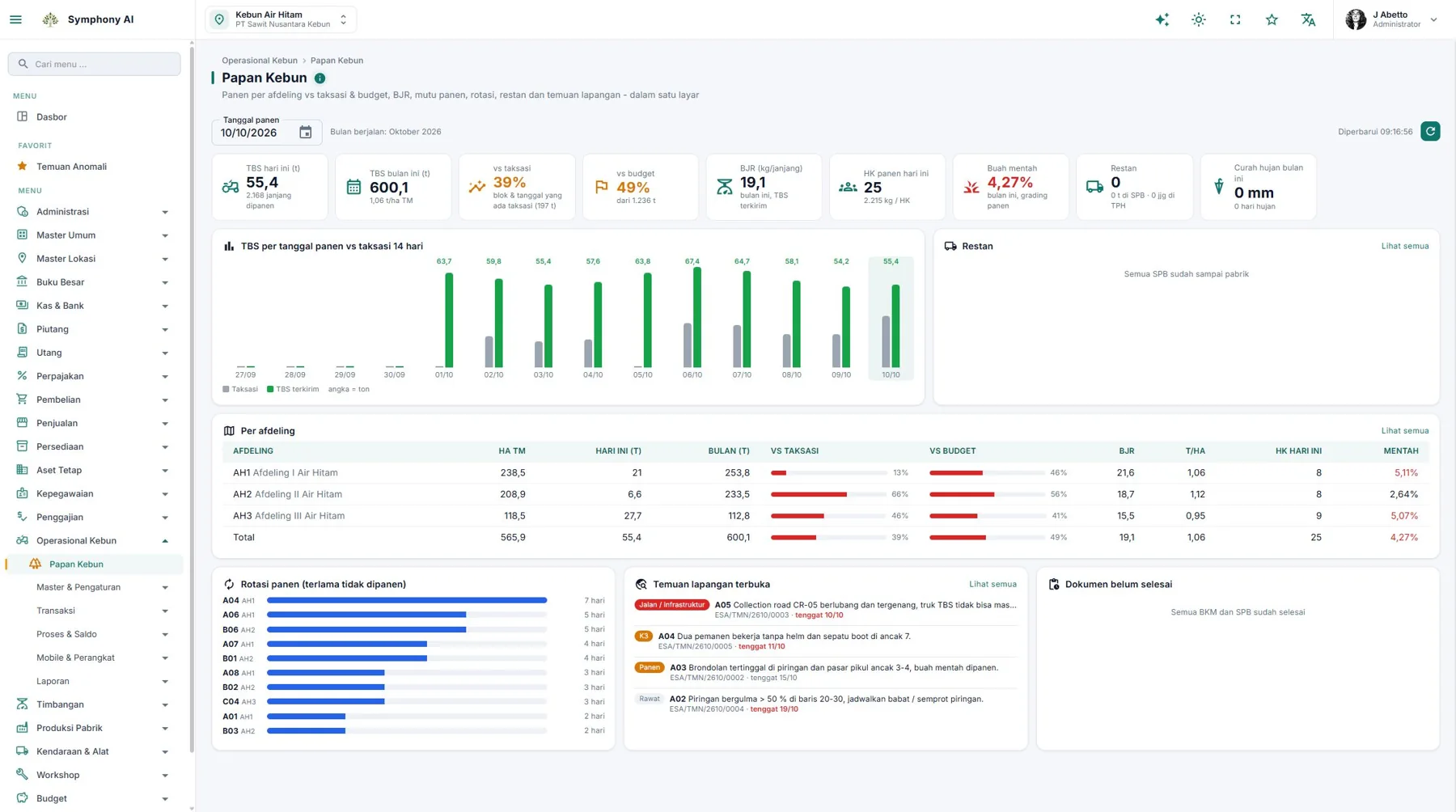Viewport: 1456px width, 812px height.
Task: Expand the Master & Pengaturan submenu
Action: 93,587
